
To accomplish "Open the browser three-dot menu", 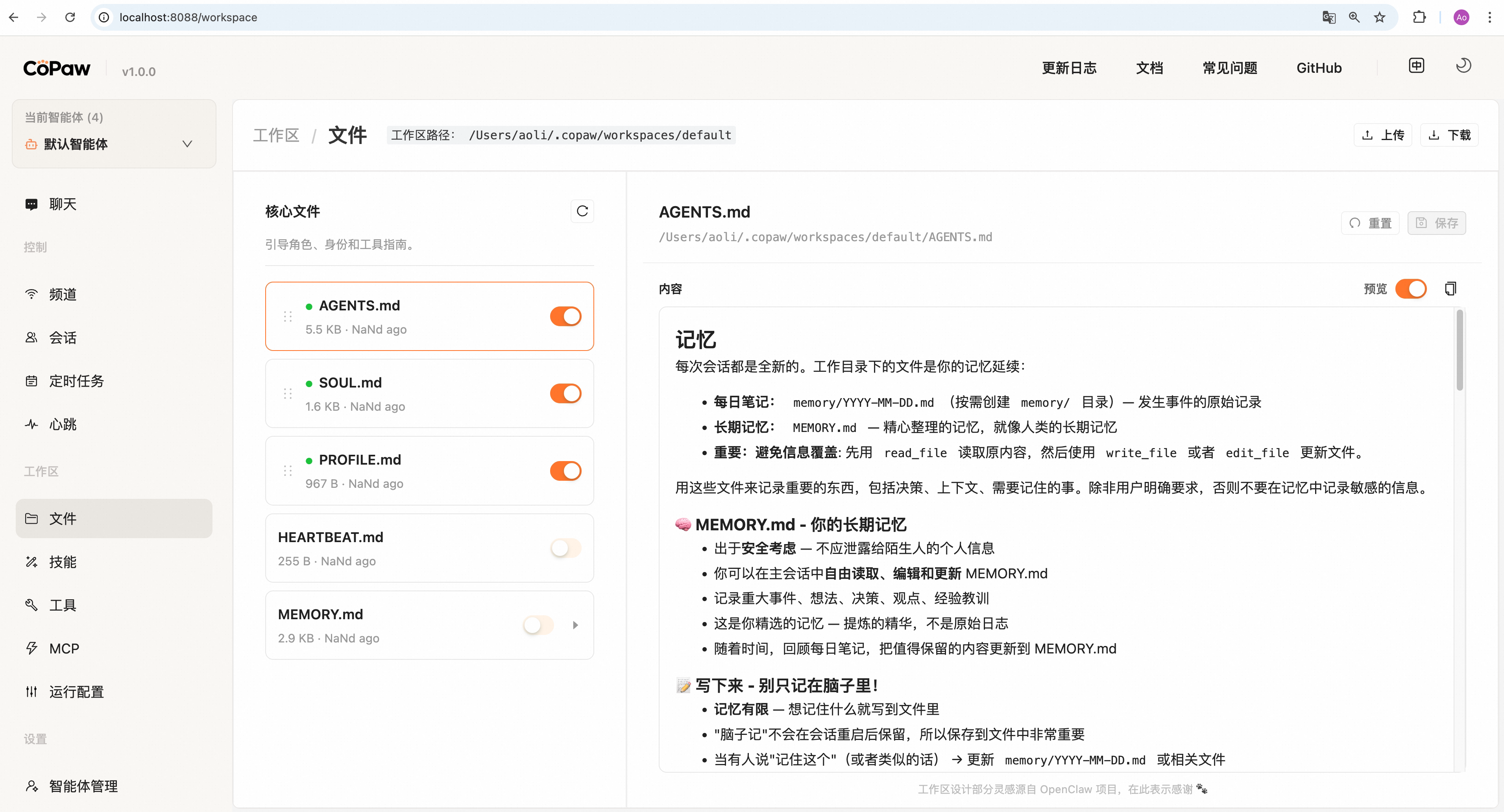I will pos(1489,18).
